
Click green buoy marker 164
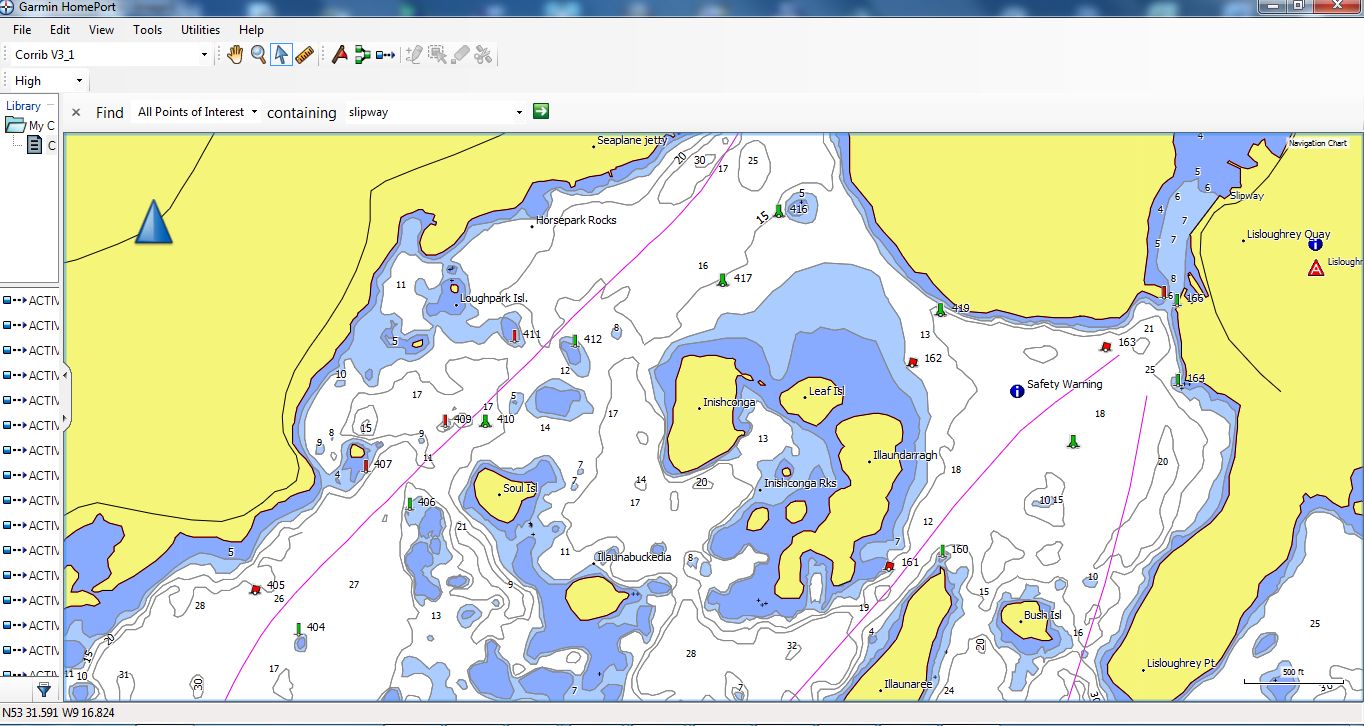pos(1178,380)
